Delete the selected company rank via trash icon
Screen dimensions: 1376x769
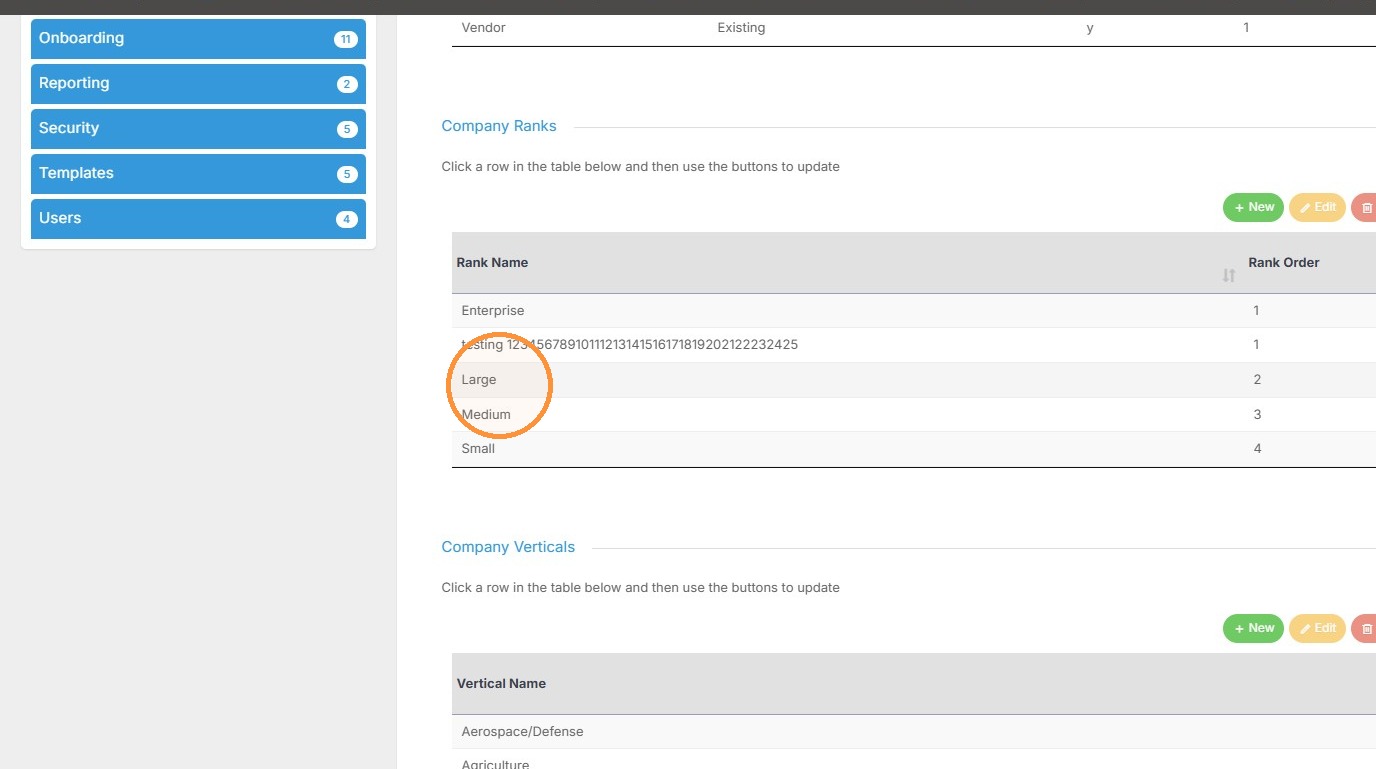point(1365,207)
